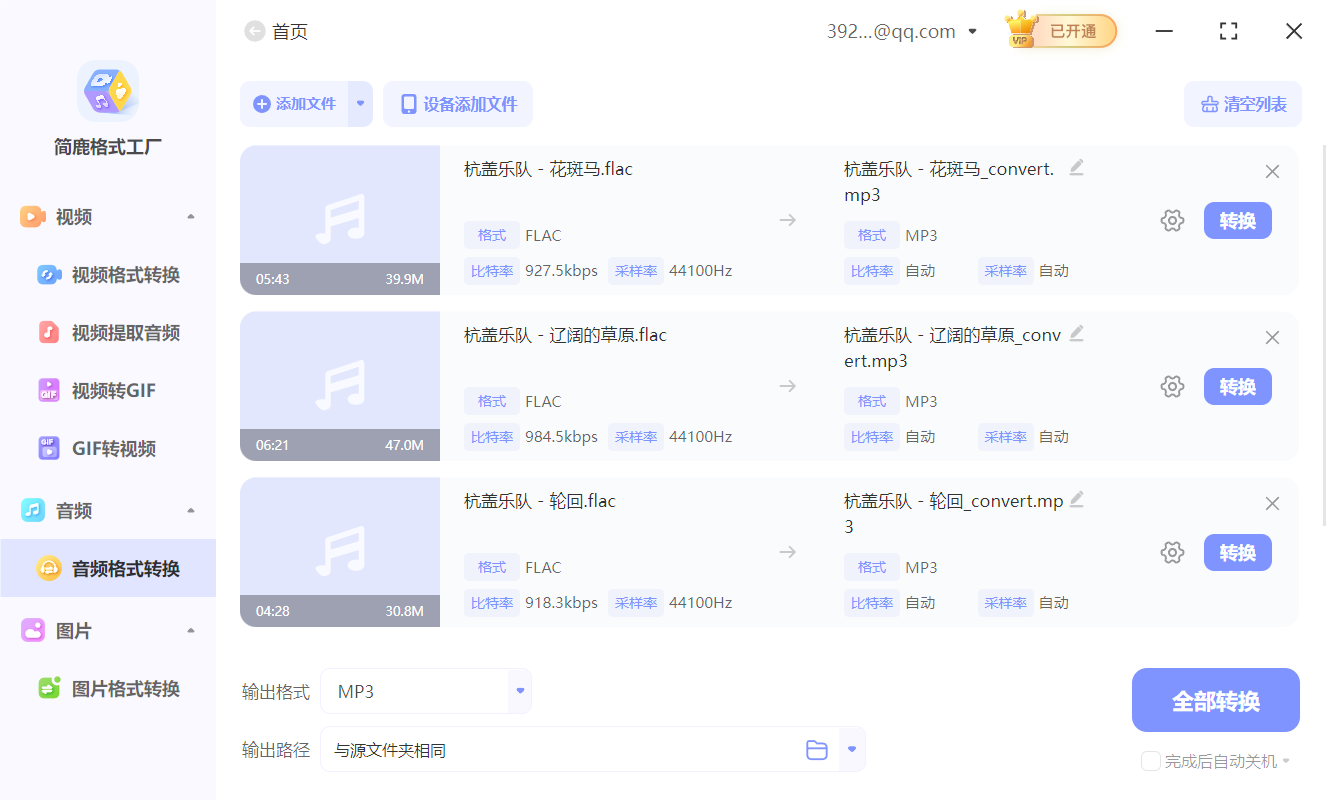Image resolution: width=1326 pixels, height=800 pixels.
Task: Edit output filename for 轮回 with pencil icon
Action: (1076, 499)
